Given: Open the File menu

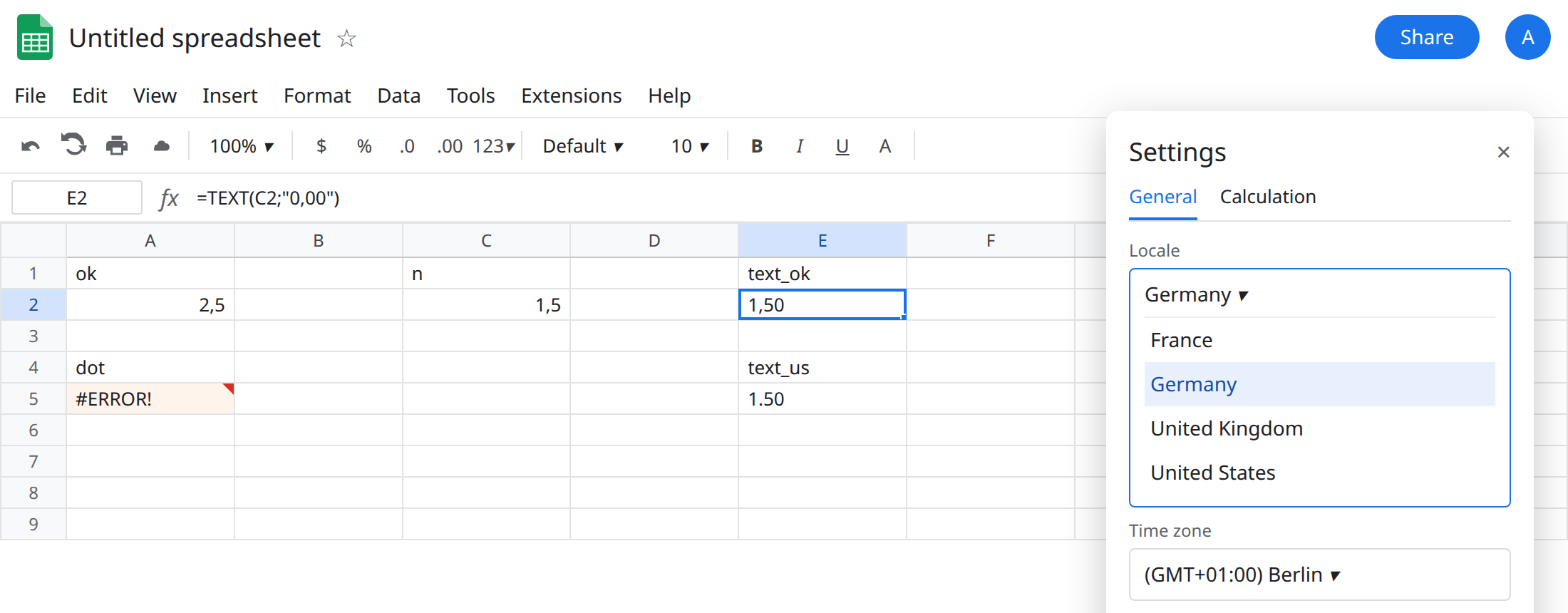Looking at the screenshot, I should [x=30, y=96].
